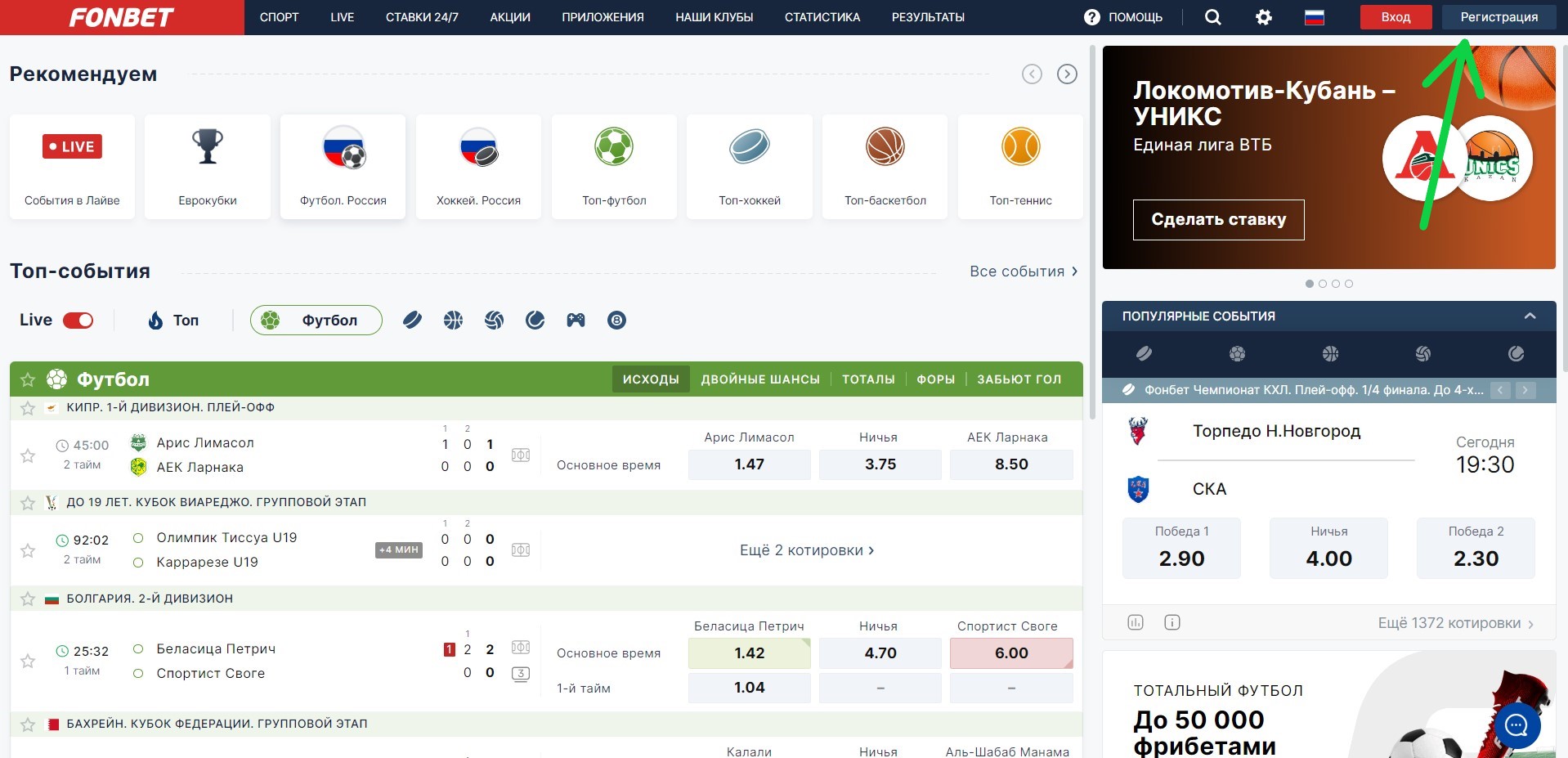Select the billiard eight-ball filter icon
The width and height of the screenshot is (1568, 758).
617,321
